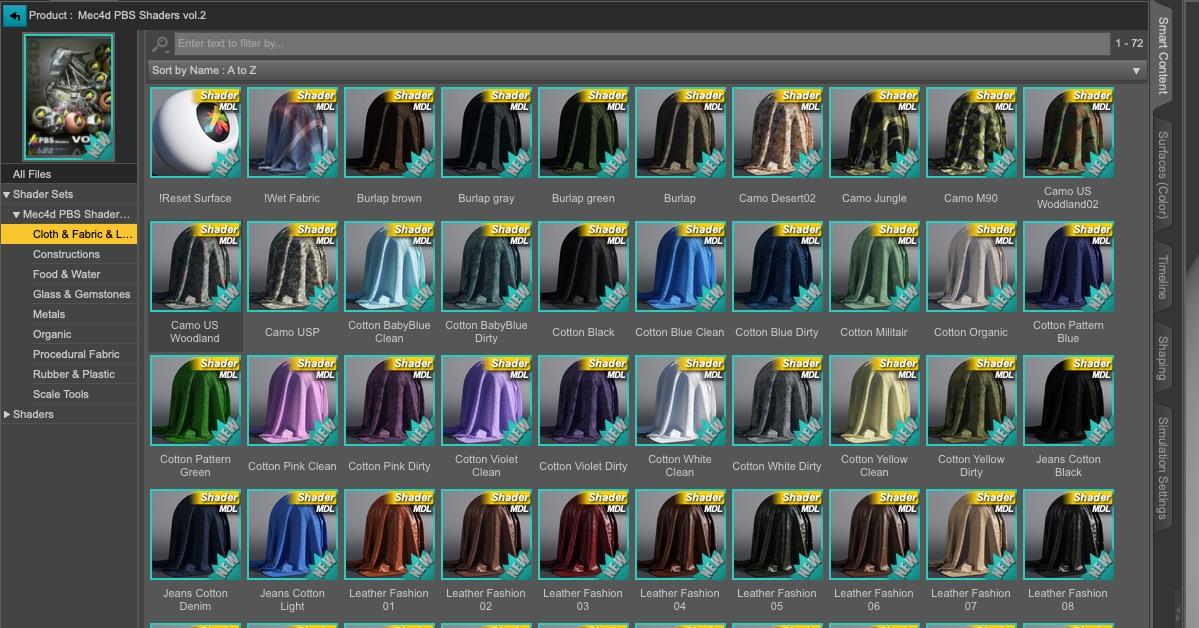This screenshot has height=628, width=1199.
Task: Select the Leather Fashion 07 shader icon
Action: pyautogui.click(x=972, y=534)
